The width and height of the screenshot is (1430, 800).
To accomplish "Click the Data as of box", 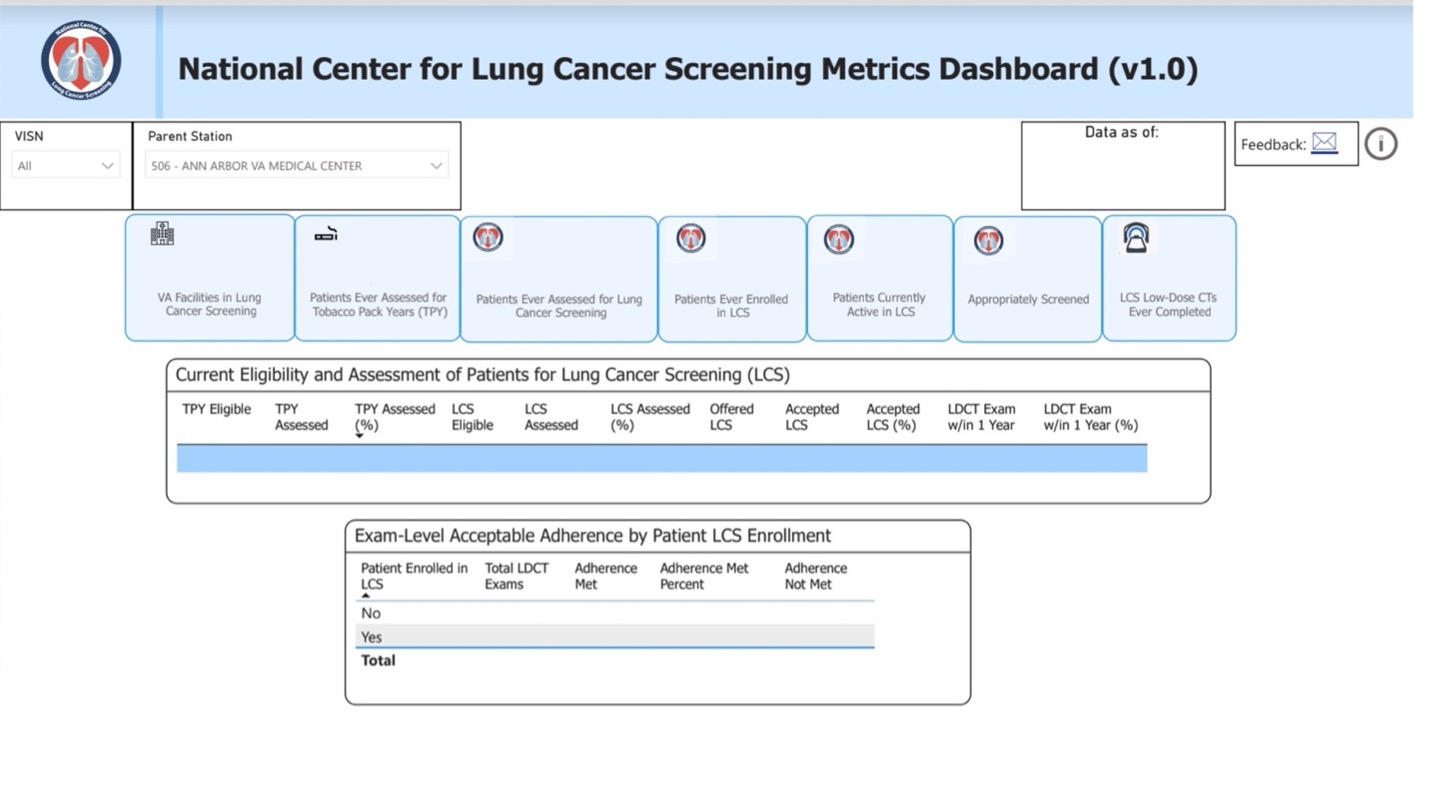I will point(1123,166).
